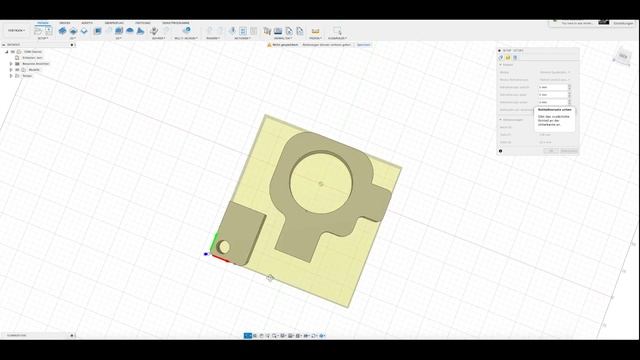The width and height of the screenshot is (640, 360).
Task: Click the first Aktionen icon
Action: click(x=232, y=31)
